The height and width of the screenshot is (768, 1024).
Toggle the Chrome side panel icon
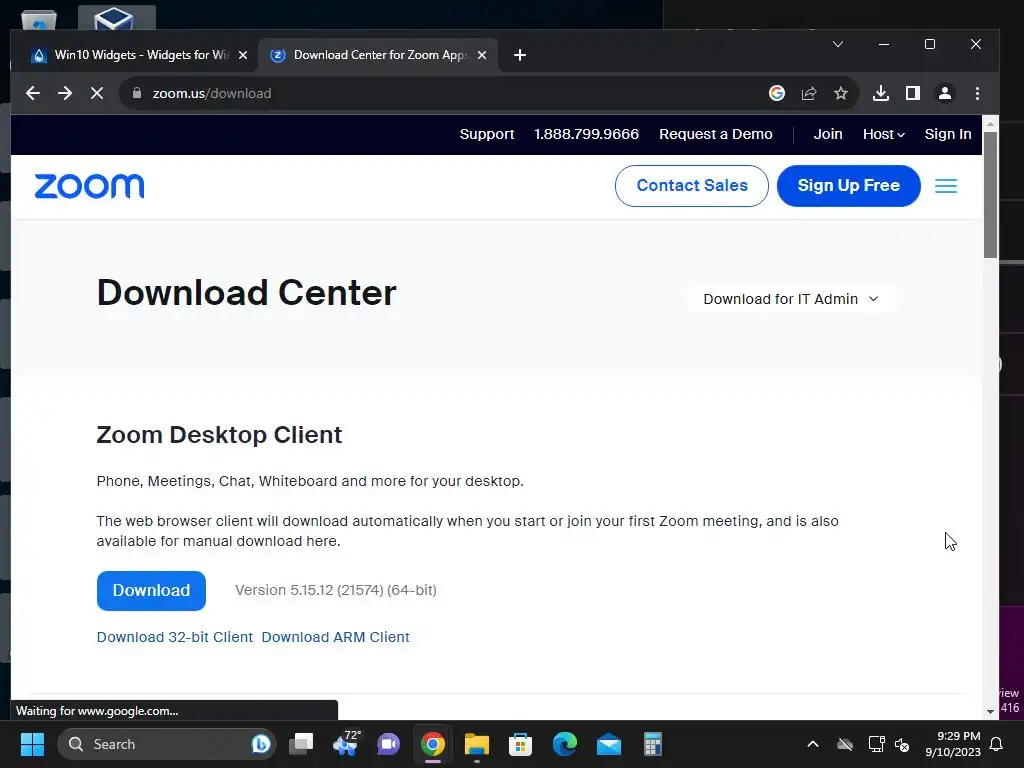tap(913, 93)
